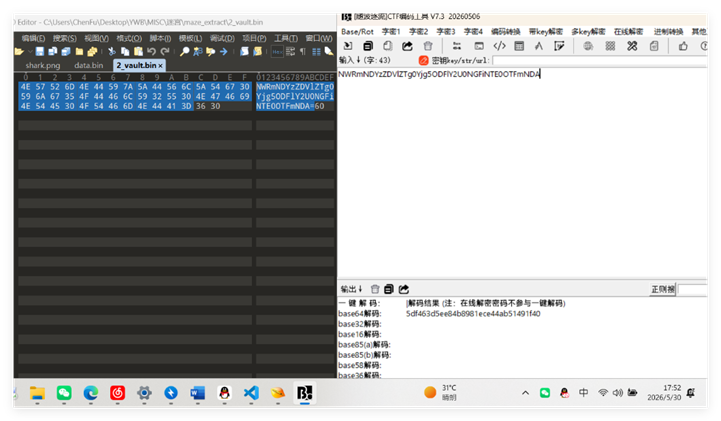The width and height of the screenshot is (721, 421).
Task: Switch to the shark.png tab
Action: coord(43,66)
